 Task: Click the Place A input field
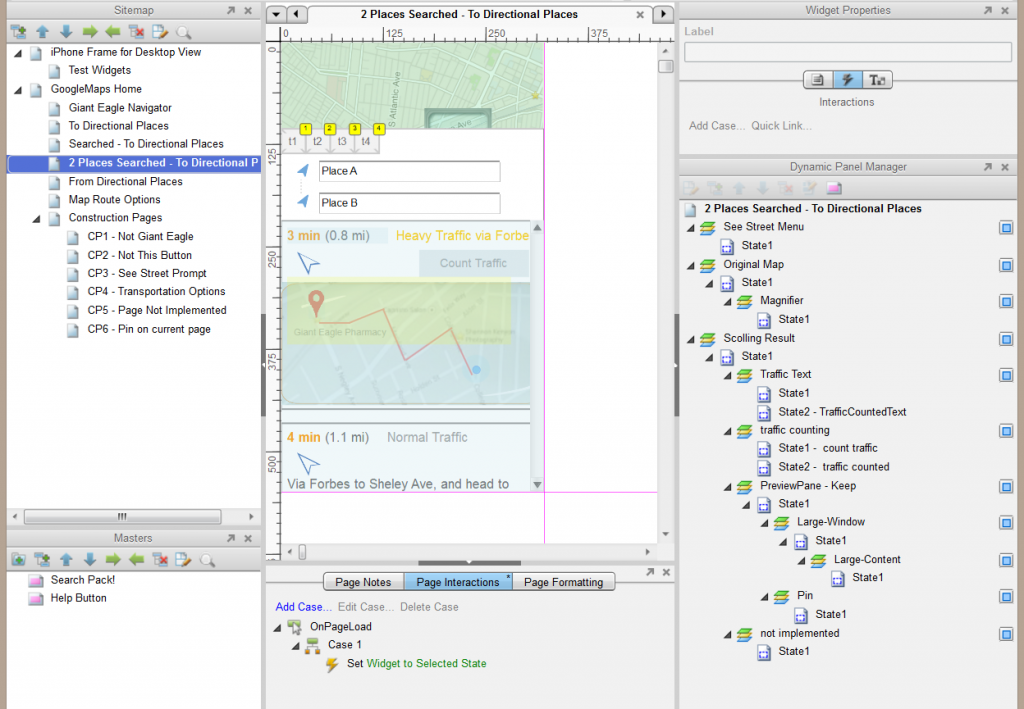click(408, 171)
